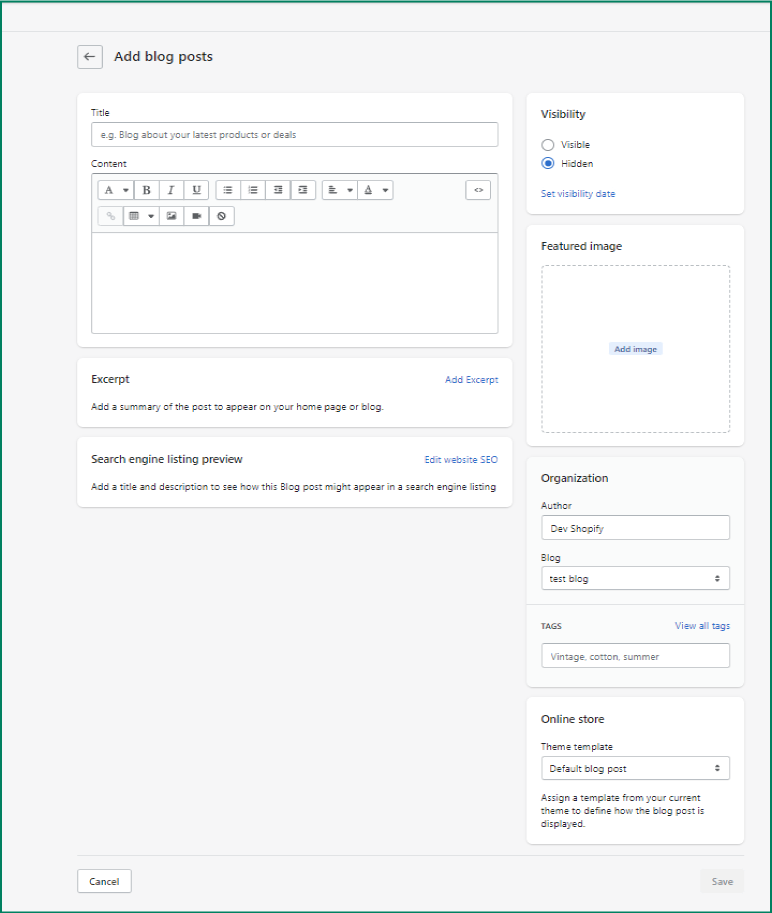Click the Add image button
Image resolution: width=772 pixels, height=913 pixels.
635,349
